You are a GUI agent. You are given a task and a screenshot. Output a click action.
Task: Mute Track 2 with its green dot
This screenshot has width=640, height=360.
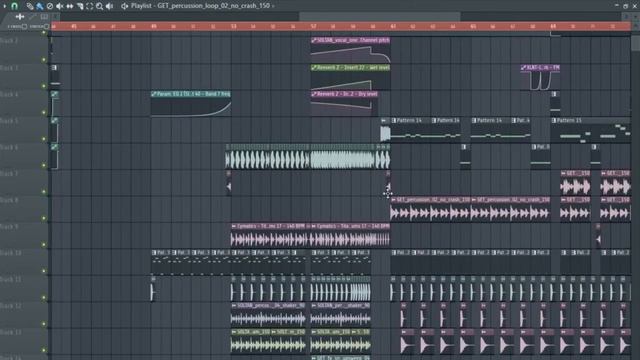click(x=44, y=60)
